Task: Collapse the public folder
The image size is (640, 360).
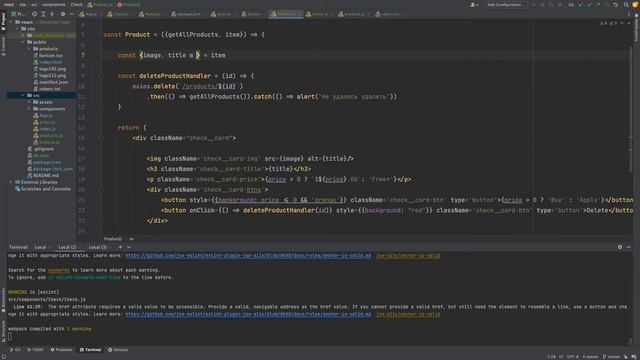Action: click(23, 42)
